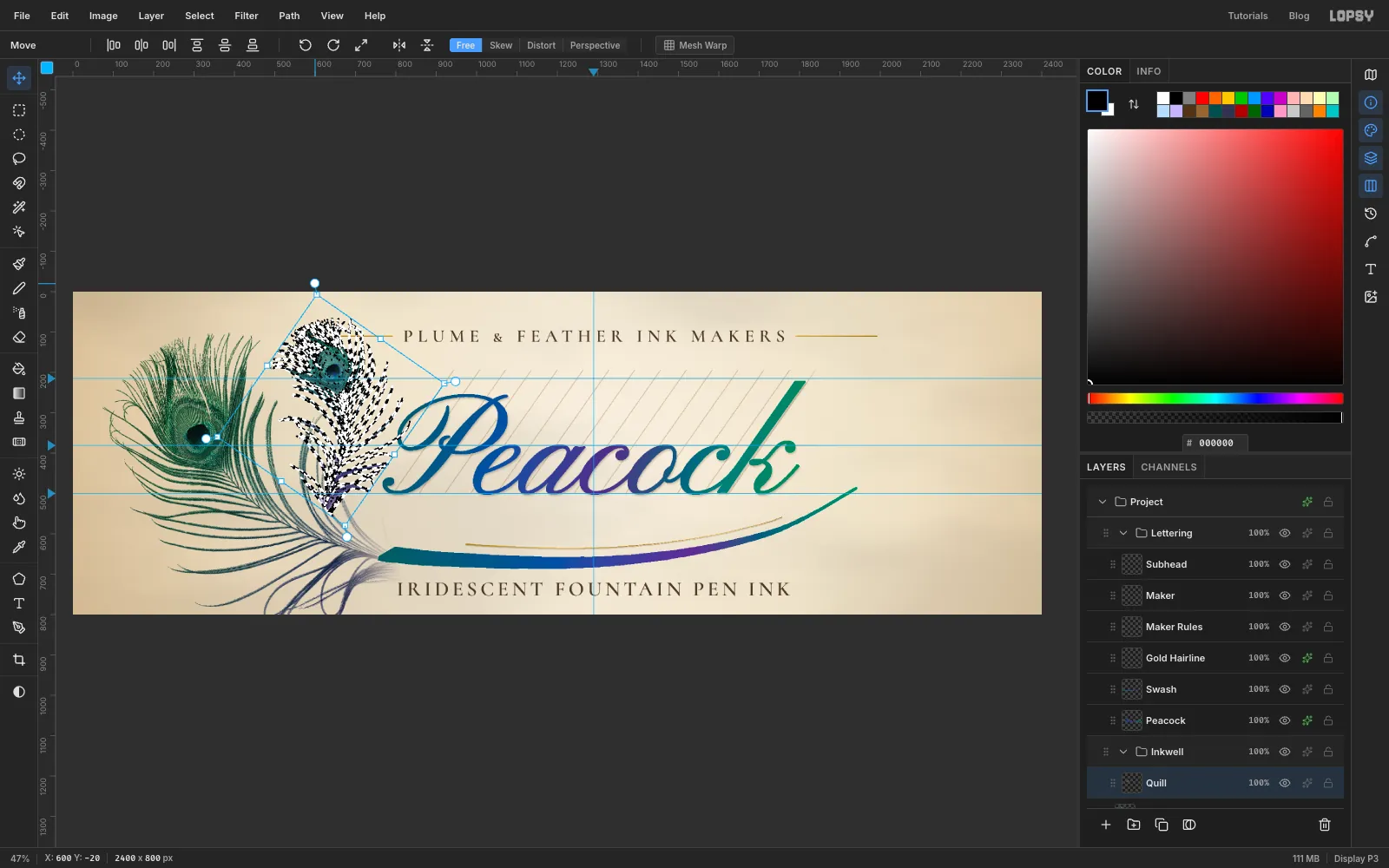Select the Lasso tool
Viewport: 1389px width, 868px height.
tap(19, 159)
